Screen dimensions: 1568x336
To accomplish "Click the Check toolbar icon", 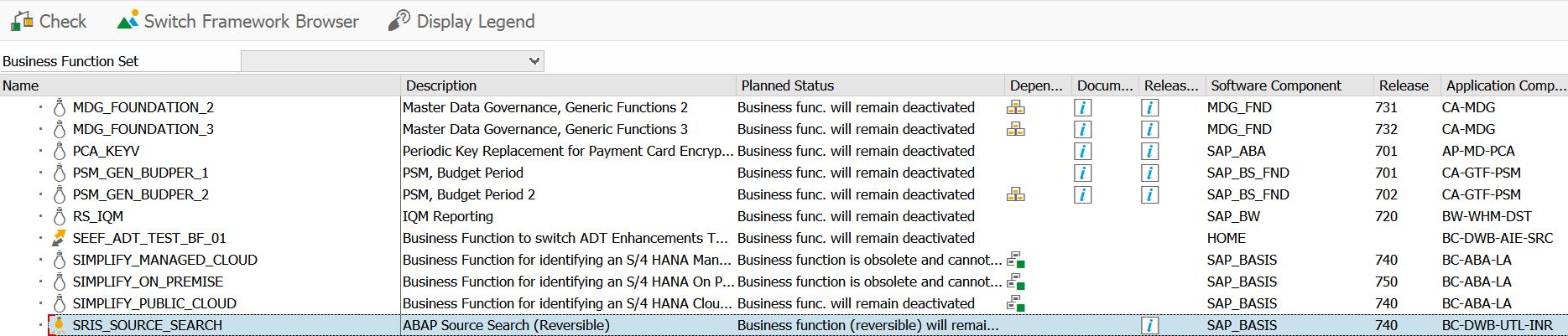I will click(x=21, y=21).
